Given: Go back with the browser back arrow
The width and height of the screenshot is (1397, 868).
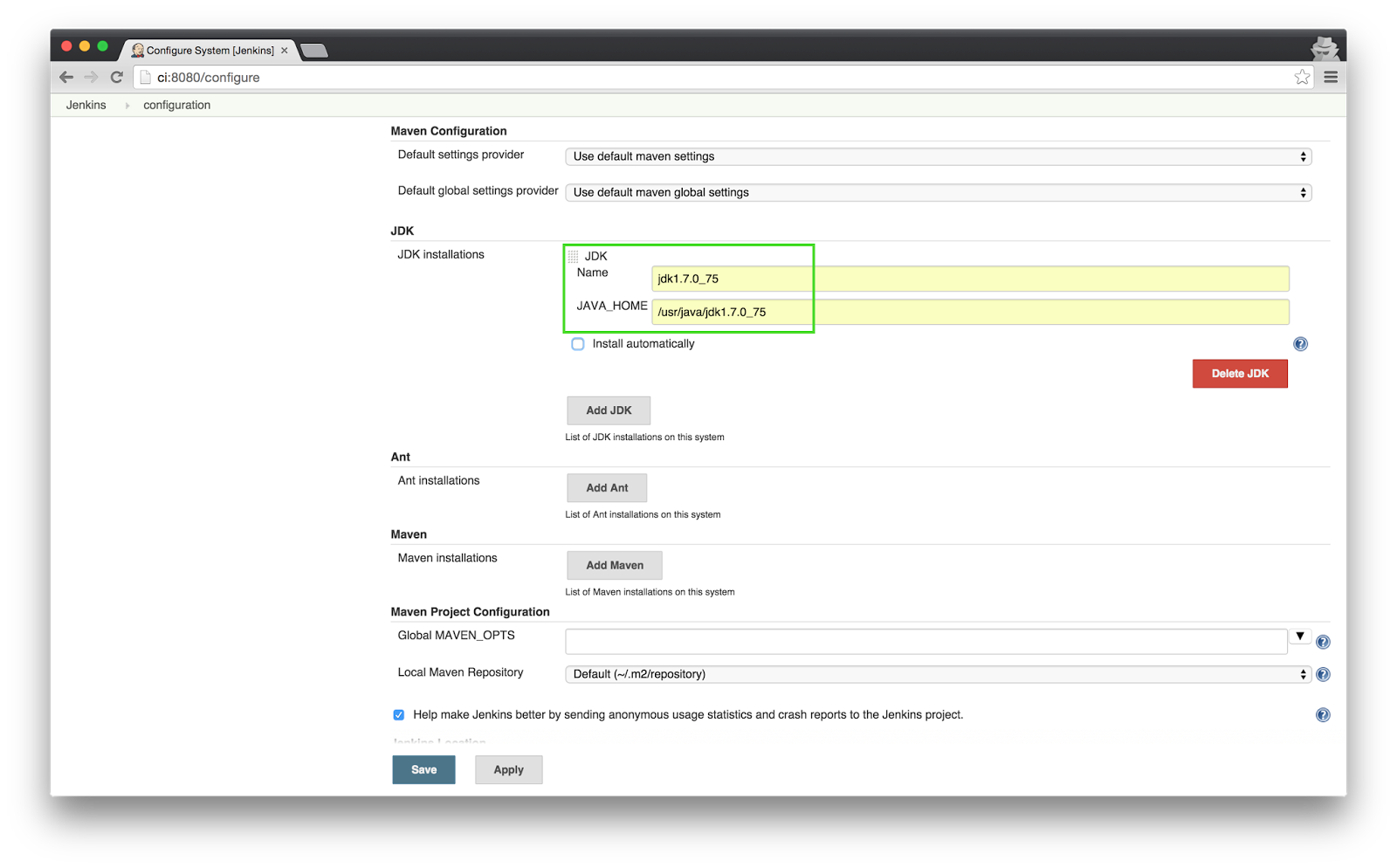Looking at the screenshot, I should (66, 77).
